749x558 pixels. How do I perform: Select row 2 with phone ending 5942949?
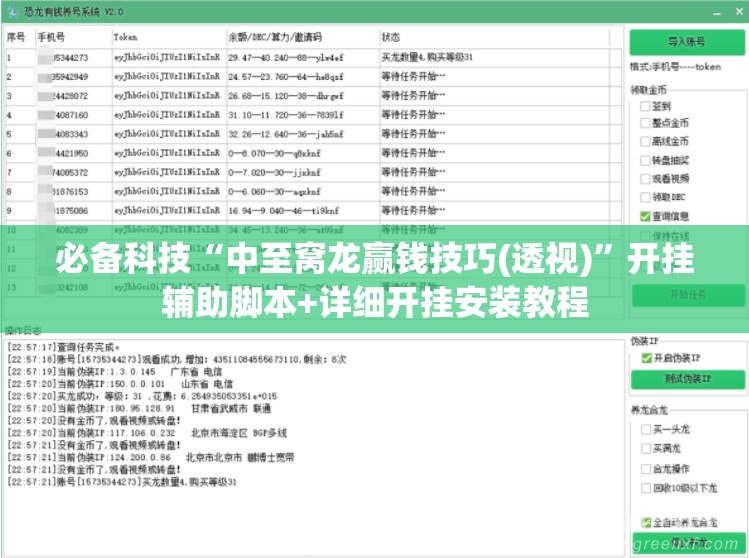point(313,77)
